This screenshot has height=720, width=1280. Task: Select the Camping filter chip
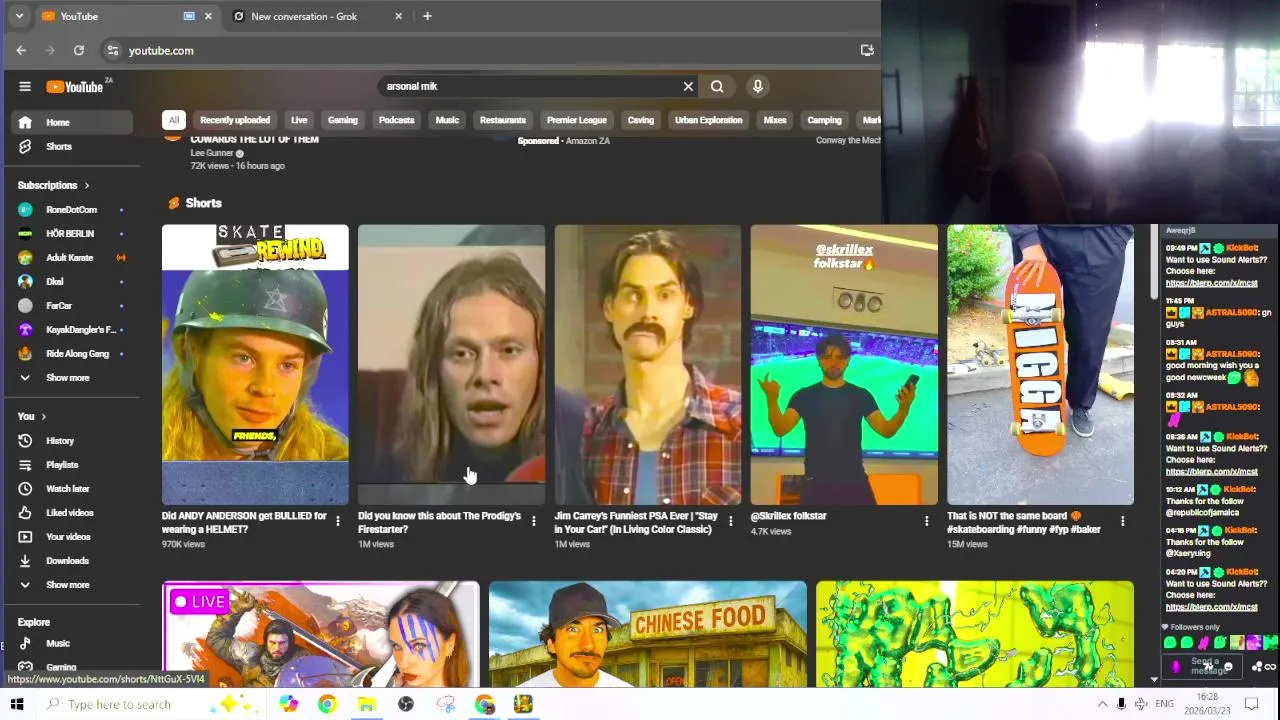824,120
